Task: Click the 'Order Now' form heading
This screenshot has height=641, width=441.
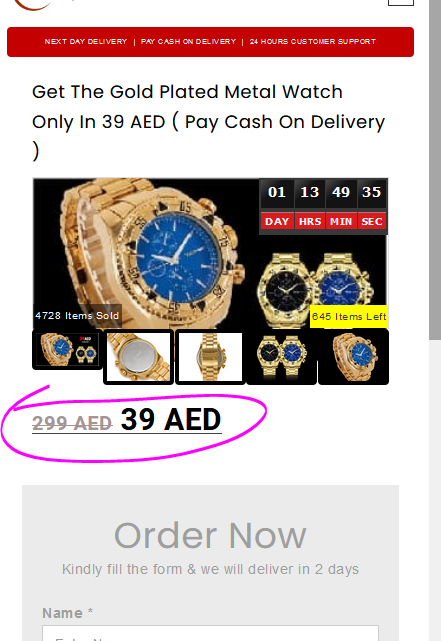Action: (210, 536)
